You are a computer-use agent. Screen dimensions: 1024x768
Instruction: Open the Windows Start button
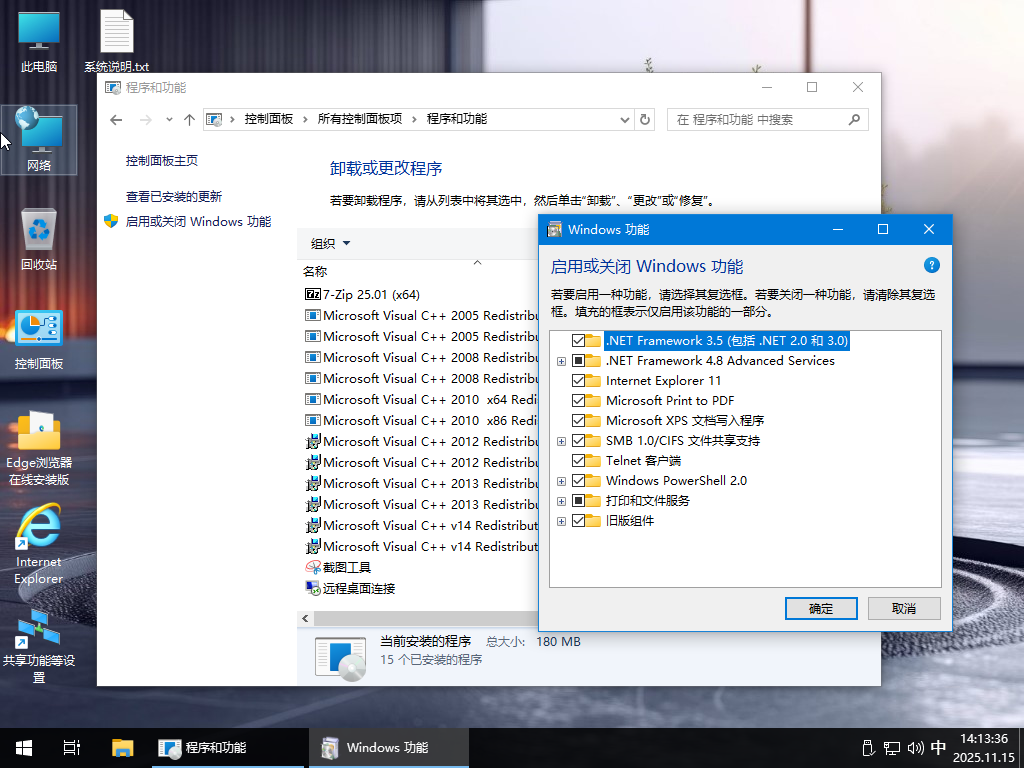coord(24,748)
